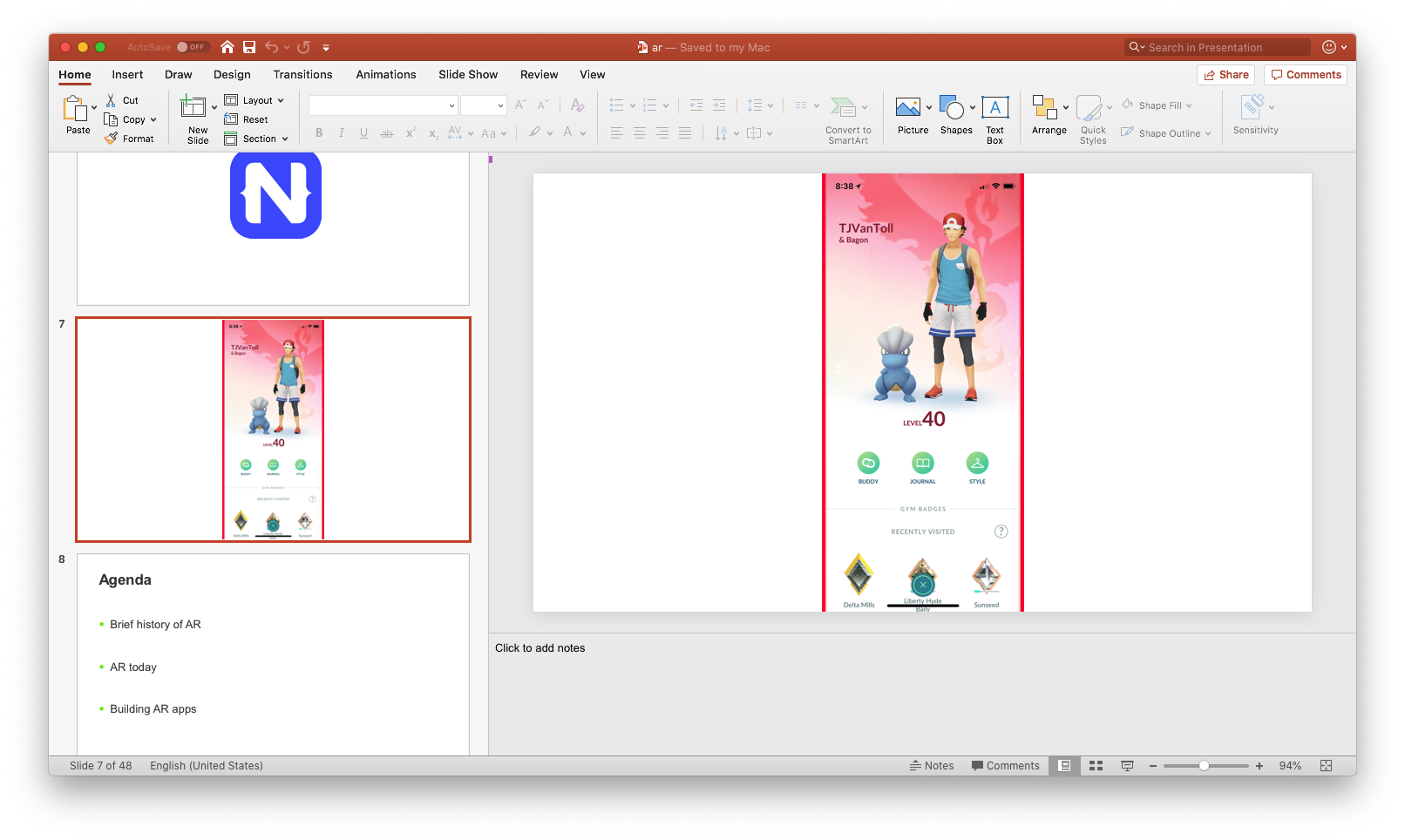This screenshot has height=840, width=1405.
Task: Open Quick Styles
Action: coord(1089,108)
